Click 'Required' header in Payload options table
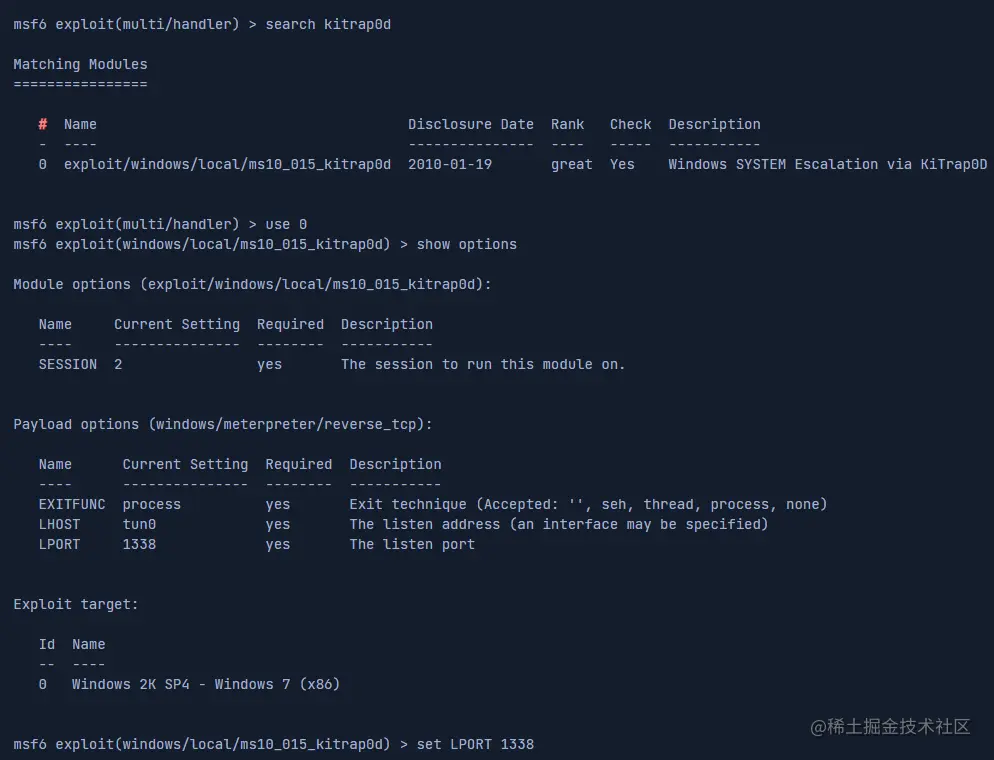 point(299,465)
